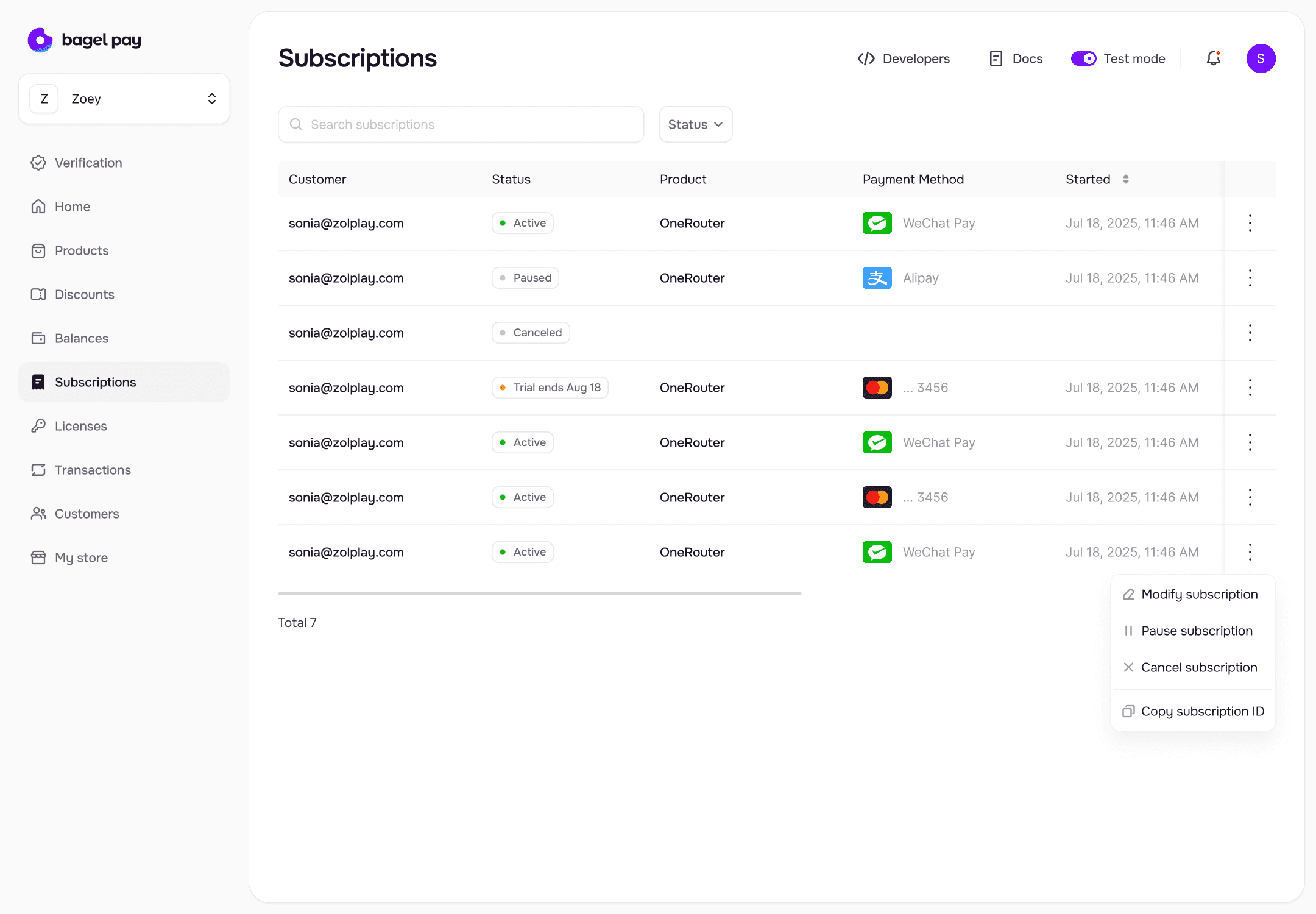1316x914 pixels.
Task: Open the Zoey workspace switcher
Action: (124, 98)
